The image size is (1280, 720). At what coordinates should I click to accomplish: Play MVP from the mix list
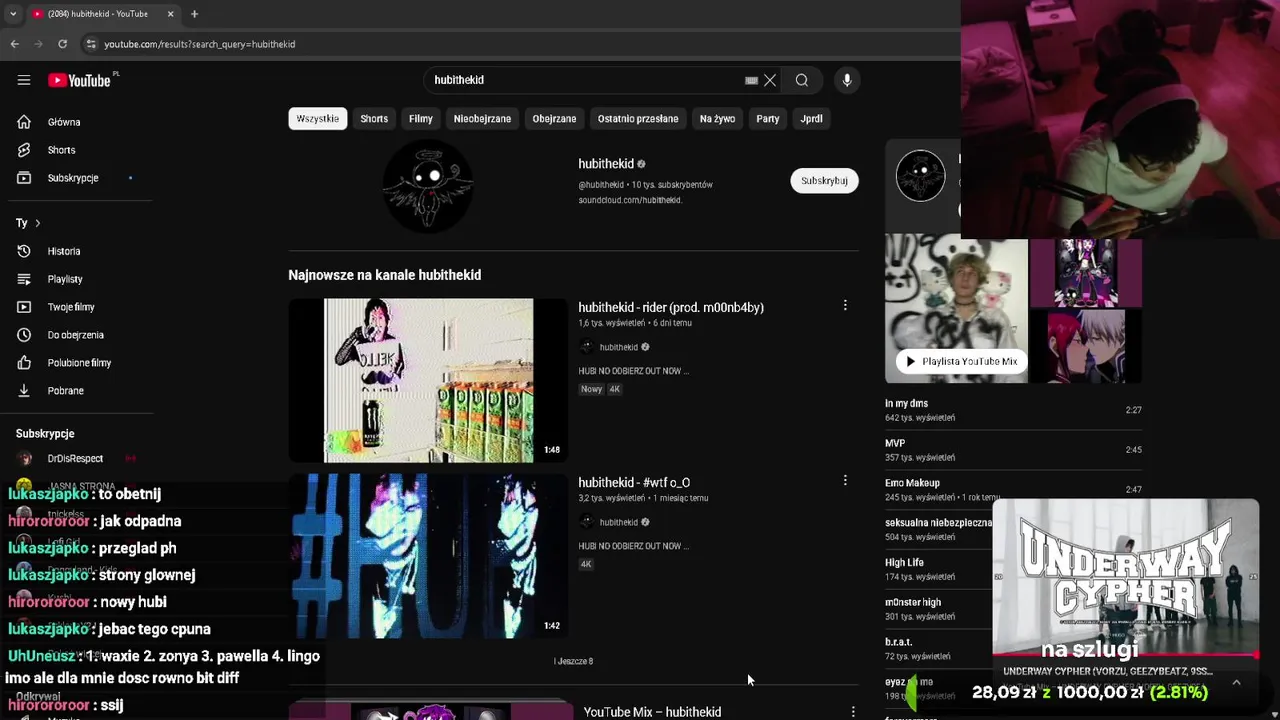pos(1013,450)
